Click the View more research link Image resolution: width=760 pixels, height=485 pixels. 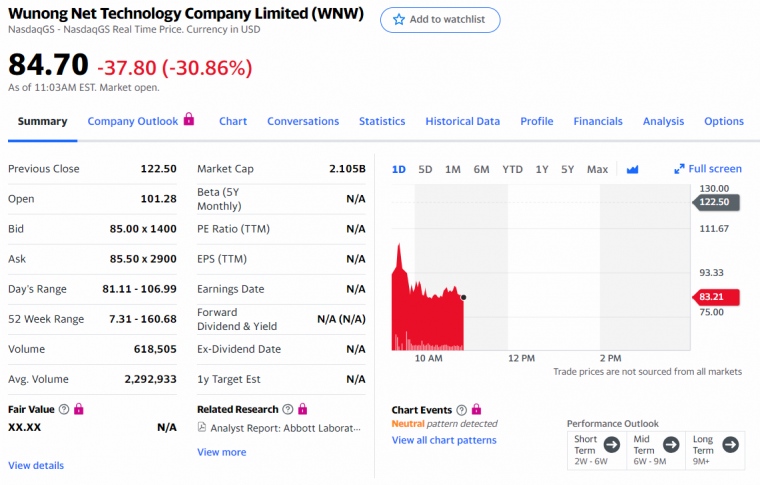pyautogui.click(x=222, y=452)
